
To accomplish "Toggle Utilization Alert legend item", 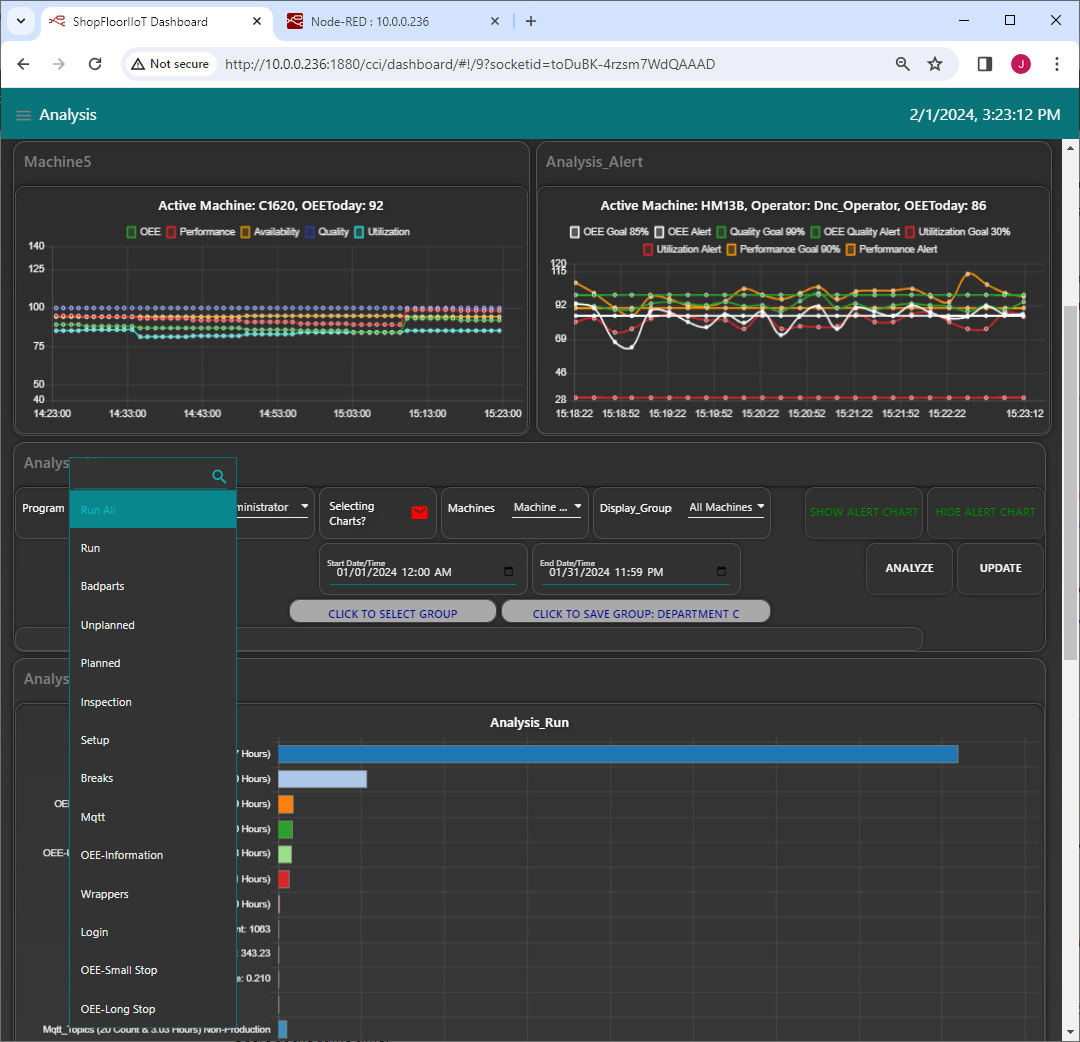I will click(x=682, y=249).
